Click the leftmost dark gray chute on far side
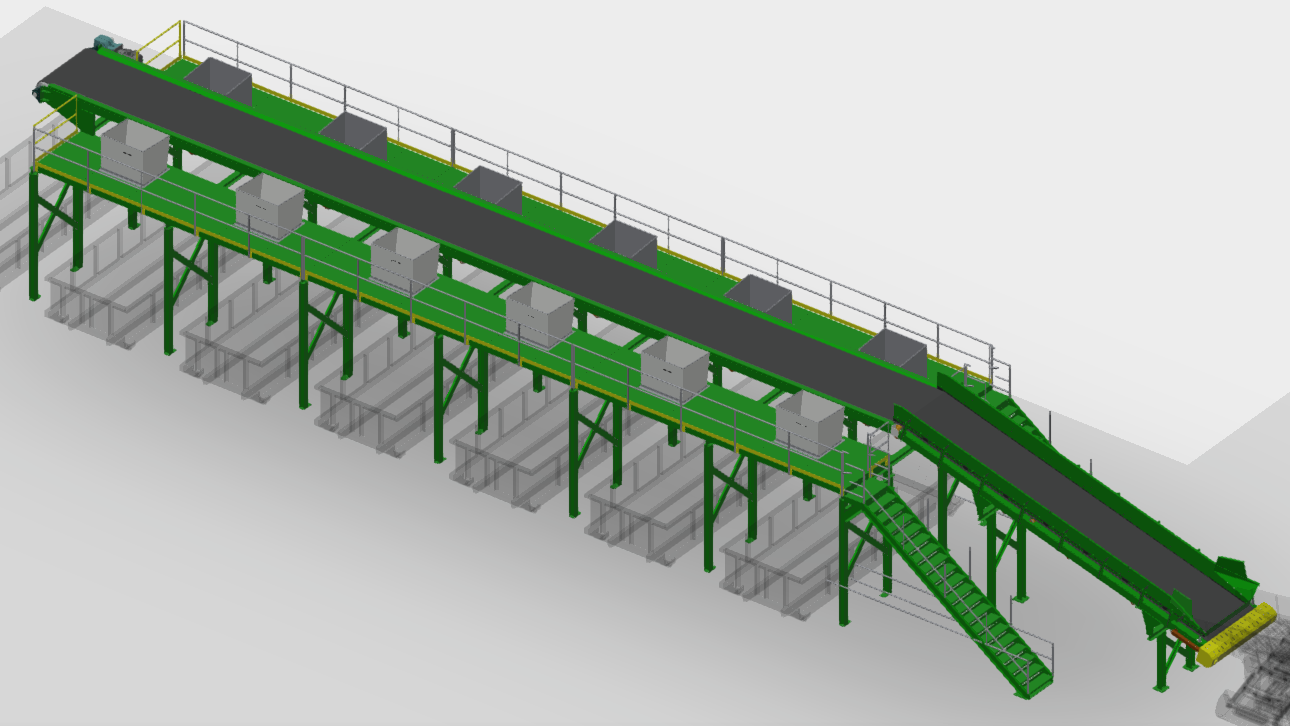 tap(222, 79)
